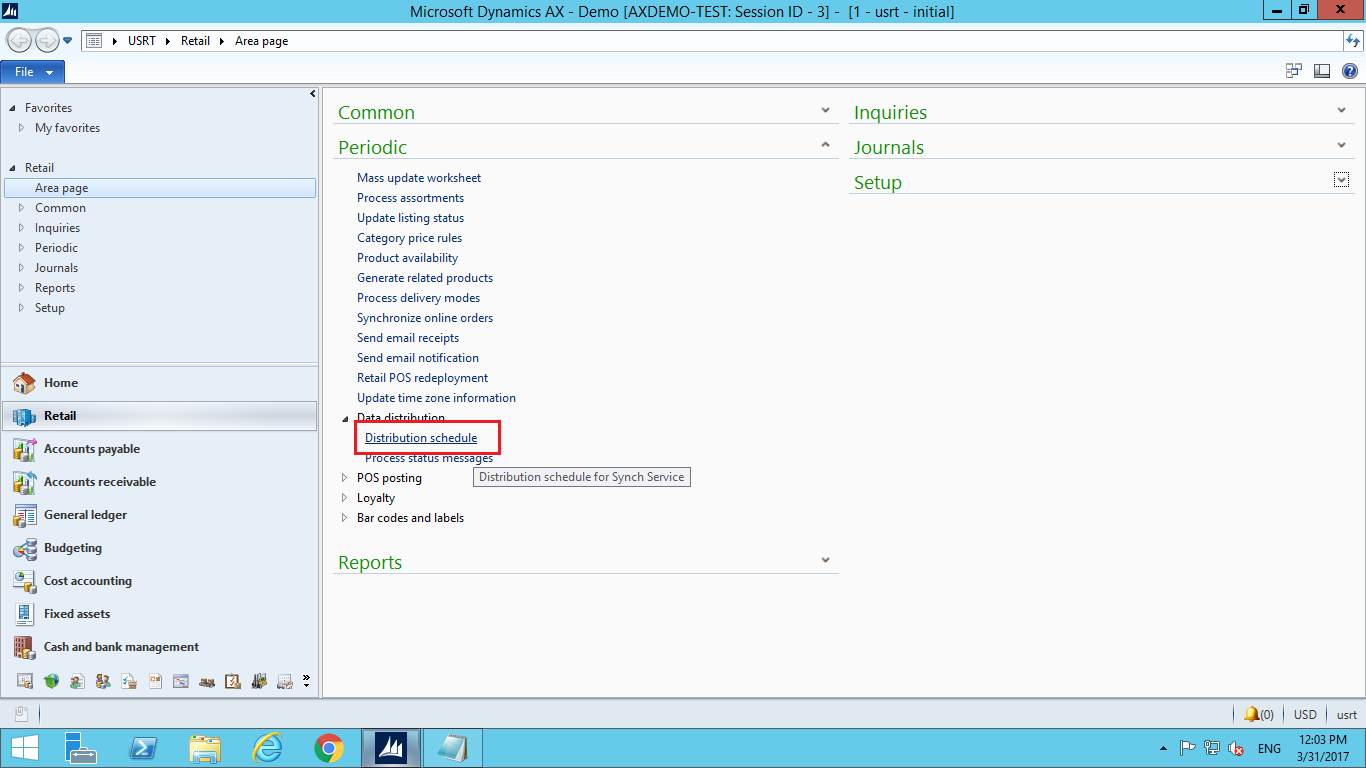This screenshot has width=1366, height=768.
Task: Open Synchronize online orders
Action: coord(425,318)
